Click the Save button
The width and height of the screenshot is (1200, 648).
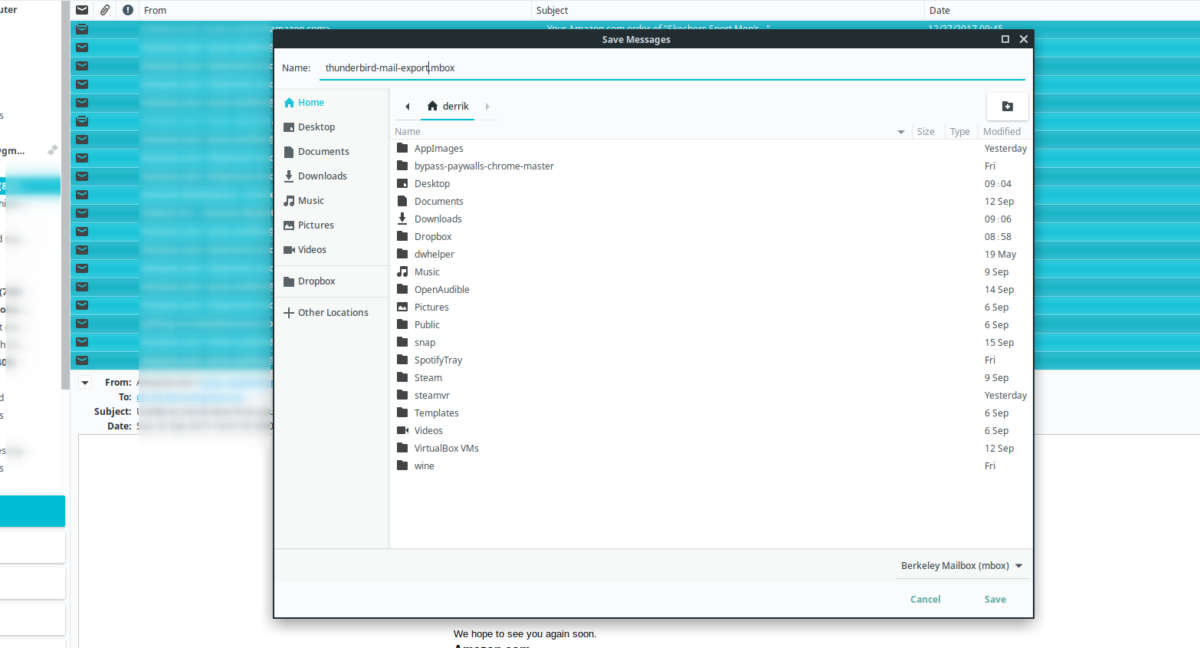pos(994,599)
